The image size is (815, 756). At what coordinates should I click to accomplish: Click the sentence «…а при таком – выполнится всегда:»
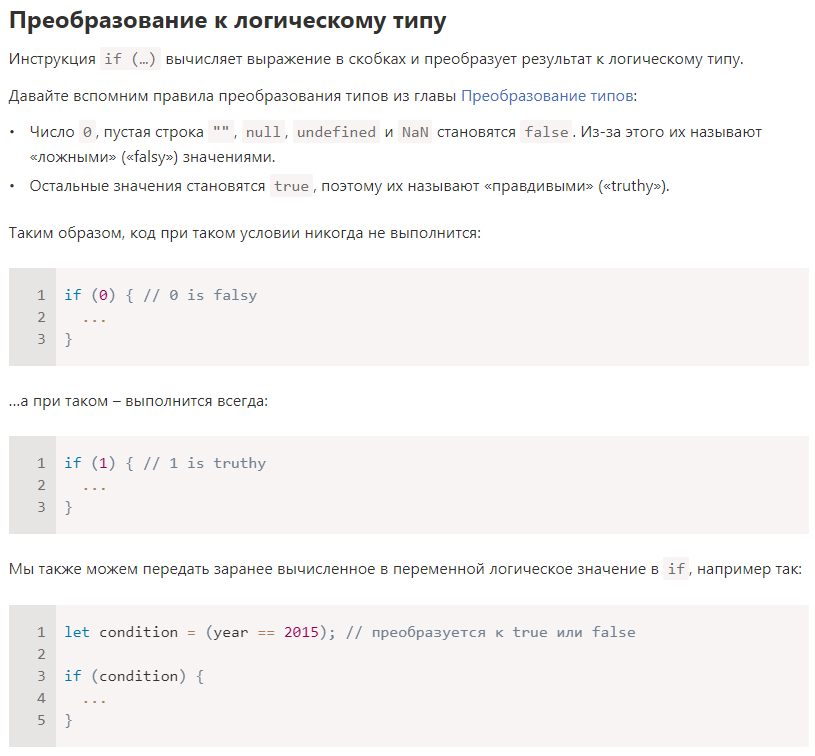tap(138, 401)
